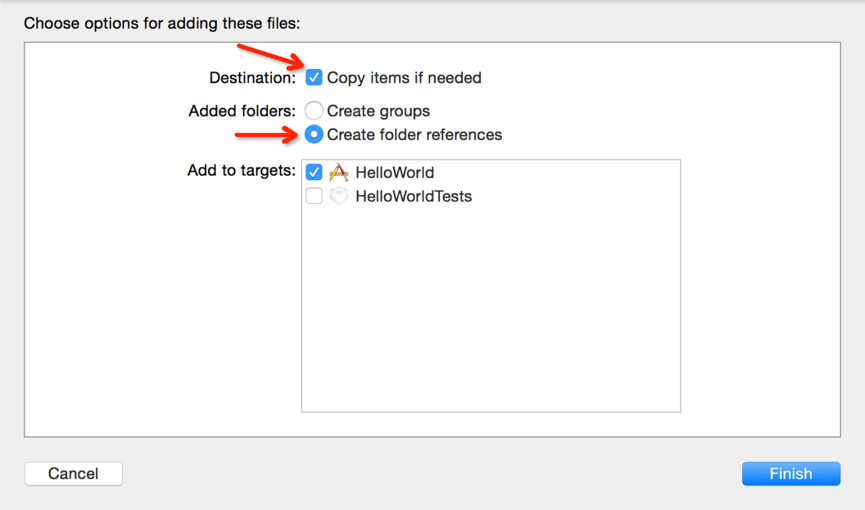
Task: Click the Create groups label text
Action: click(x=378, y=111)
